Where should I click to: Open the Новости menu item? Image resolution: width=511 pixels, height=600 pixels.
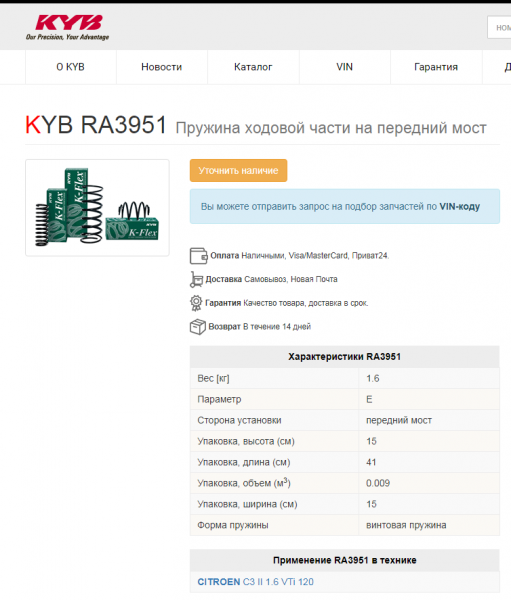coord(162,67)
